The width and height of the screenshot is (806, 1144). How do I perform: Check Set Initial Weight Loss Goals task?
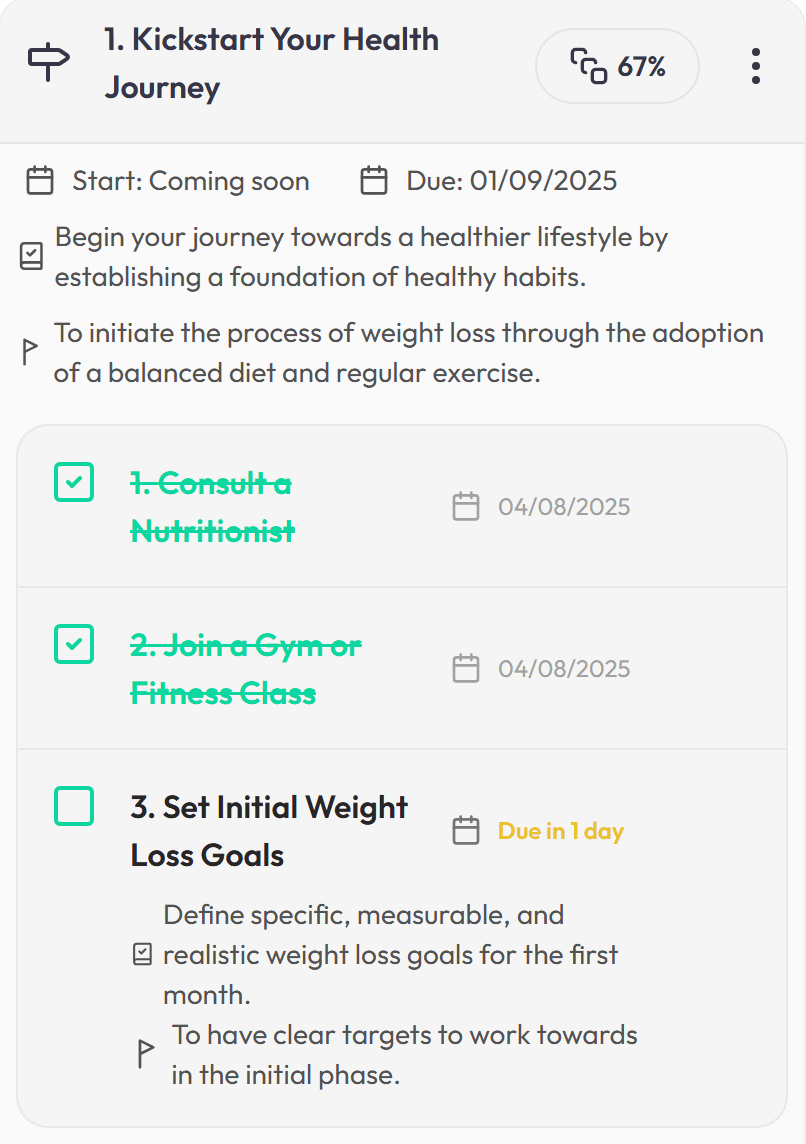pos(74,806)
